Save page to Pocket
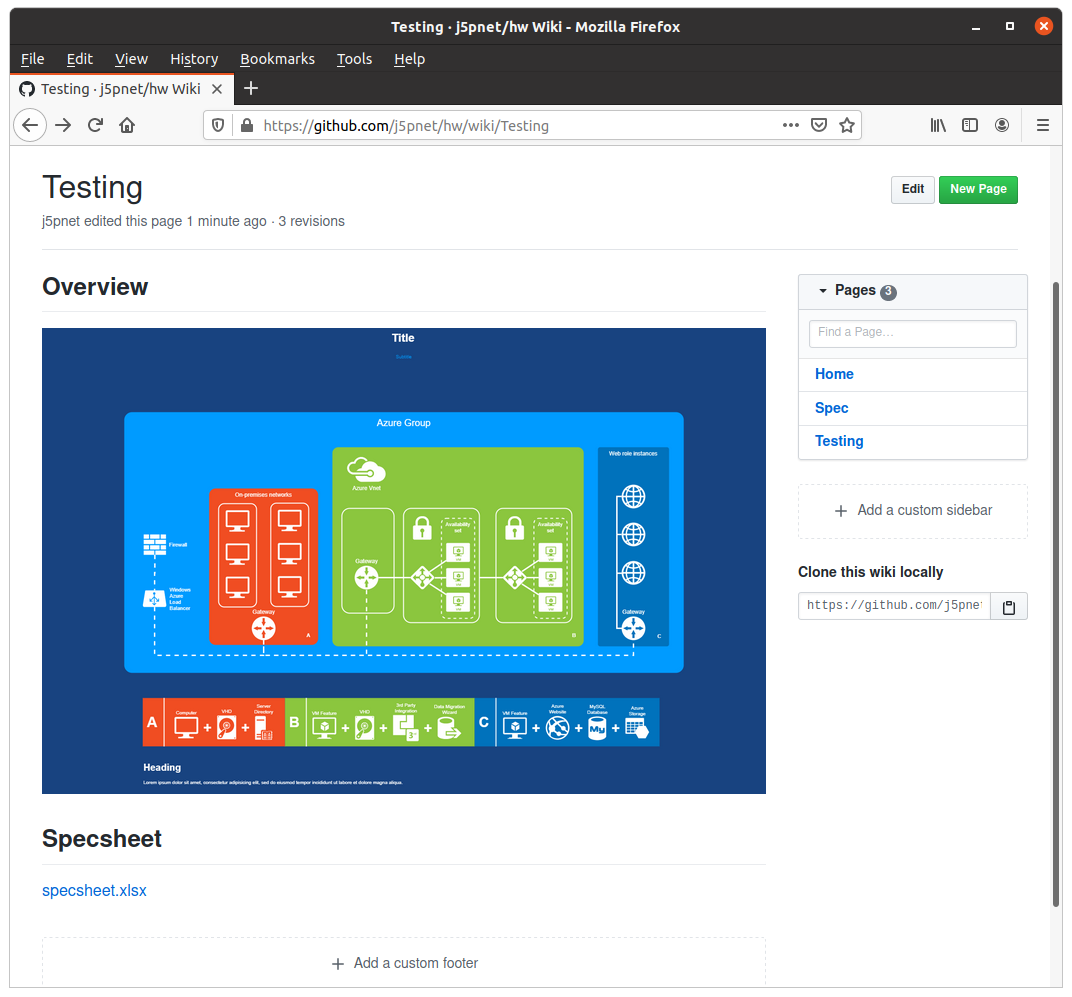Image resolution: width=1072 pixels, height=997 pixels. 818,125
